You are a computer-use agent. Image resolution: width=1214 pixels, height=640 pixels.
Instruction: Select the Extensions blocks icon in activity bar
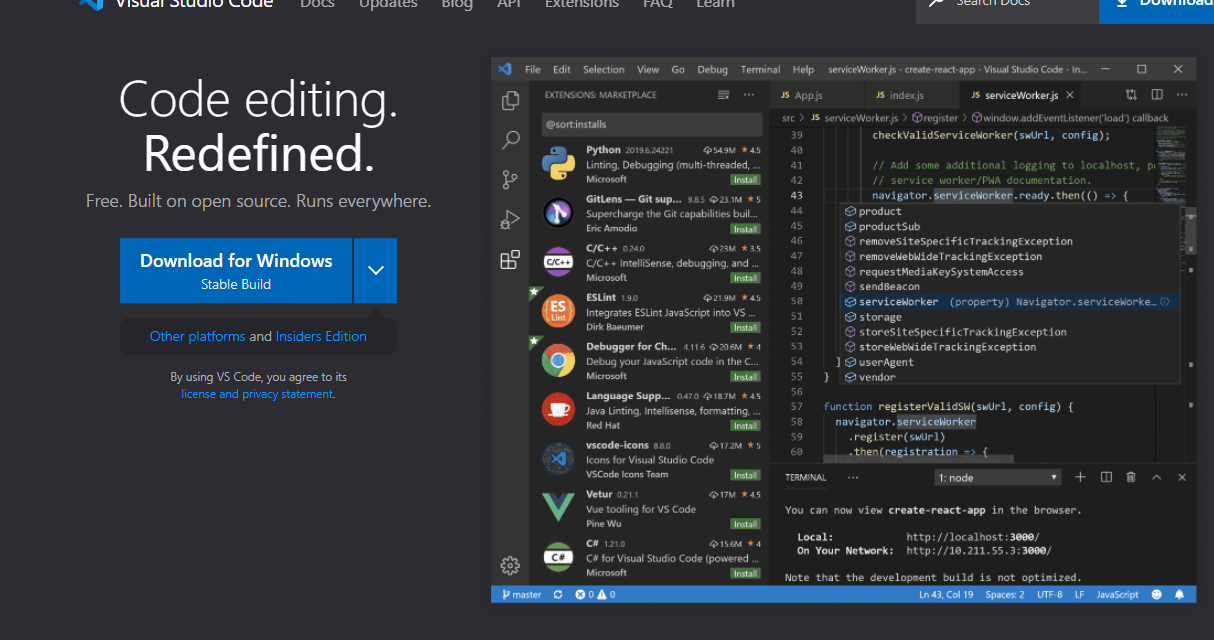point(510,260)
